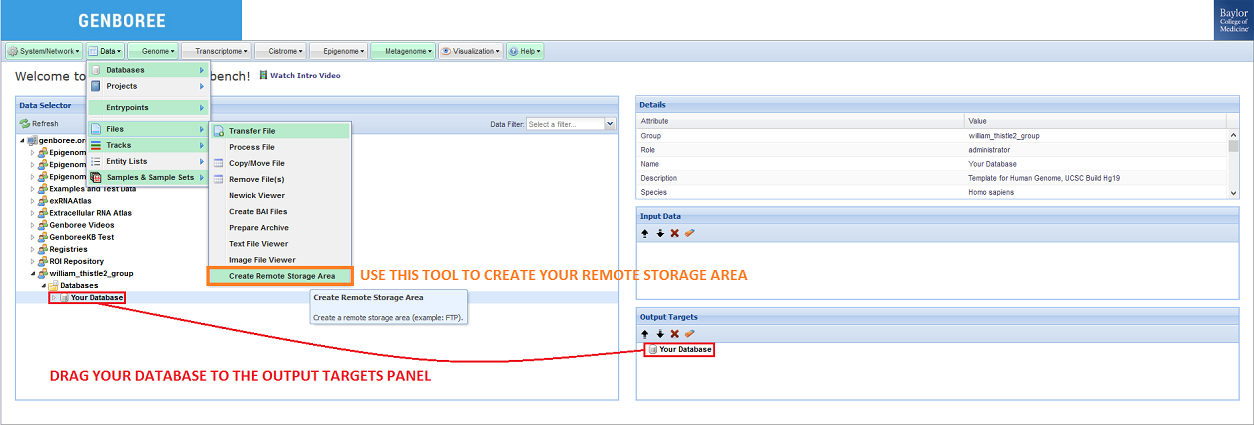
Task: Open the Visualization toolbar menu
Action: click(470, 51)
